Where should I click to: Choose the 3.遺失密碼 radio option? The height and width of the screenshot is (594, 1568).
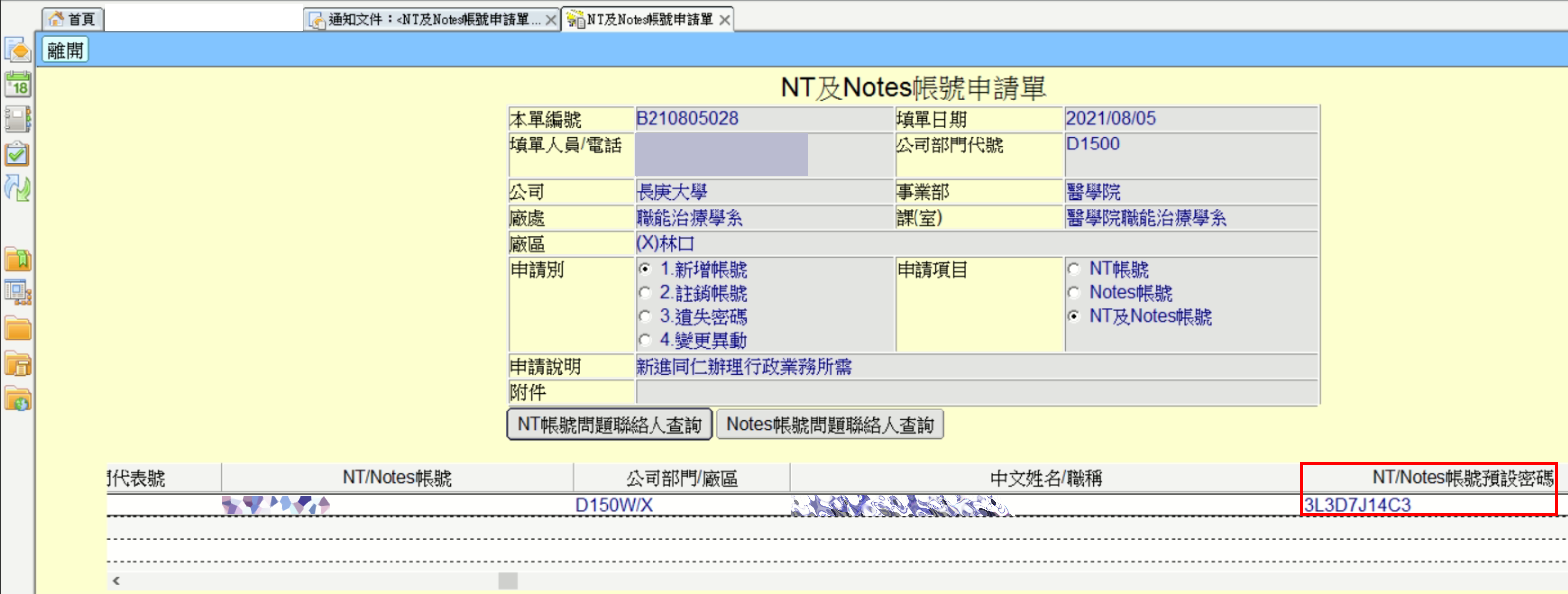tap(645, 317)
